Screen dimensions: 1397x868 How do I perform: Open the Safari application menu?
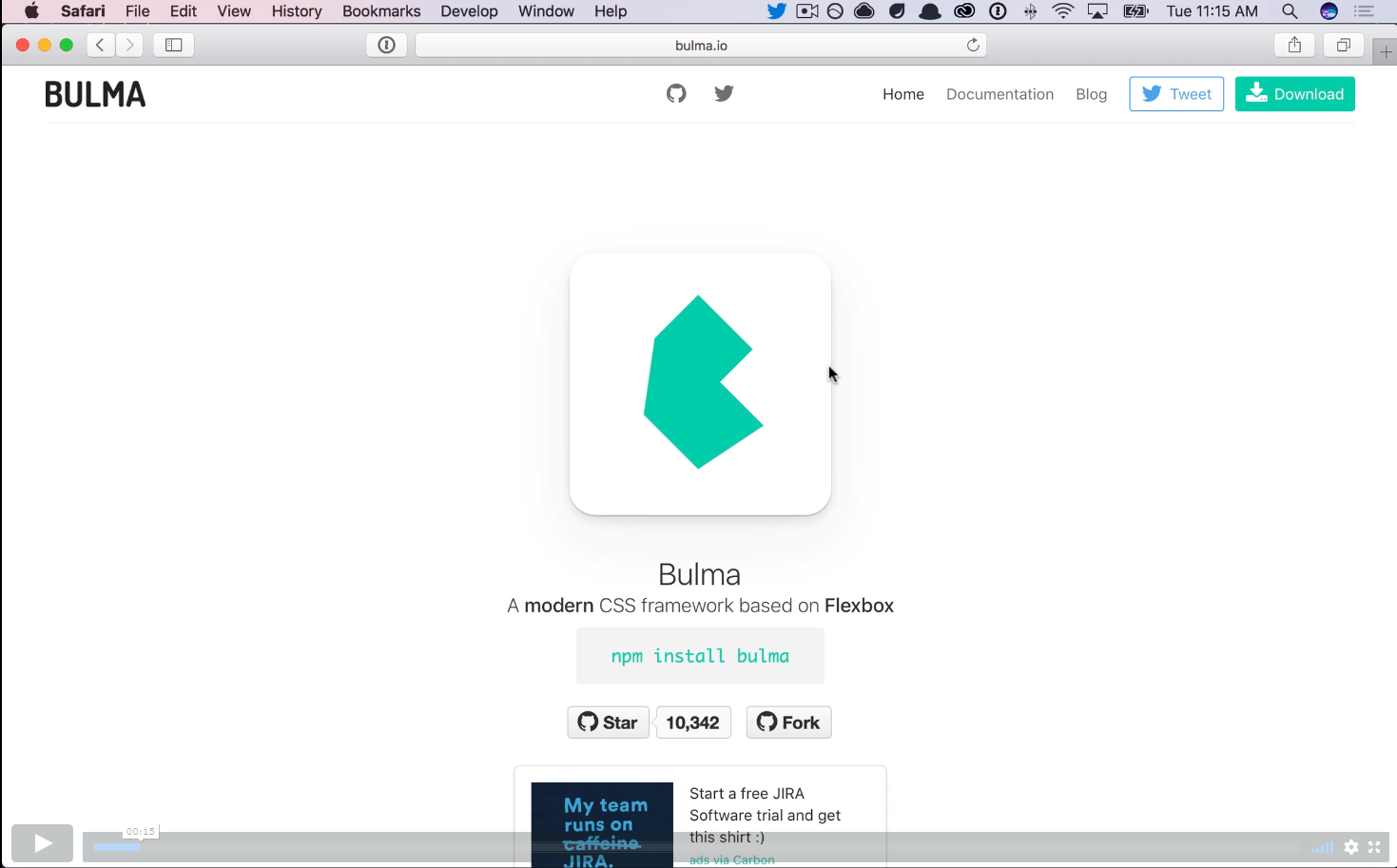point(83,11)
